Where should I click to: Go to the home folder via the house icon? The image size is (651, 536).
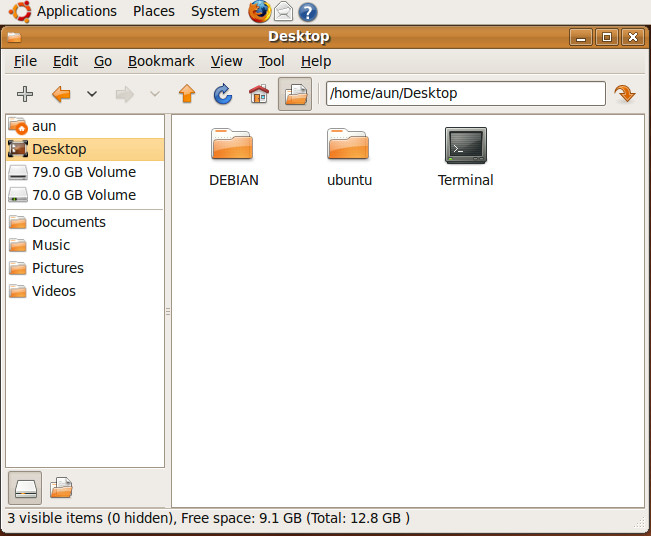click(x=259, y=94)
